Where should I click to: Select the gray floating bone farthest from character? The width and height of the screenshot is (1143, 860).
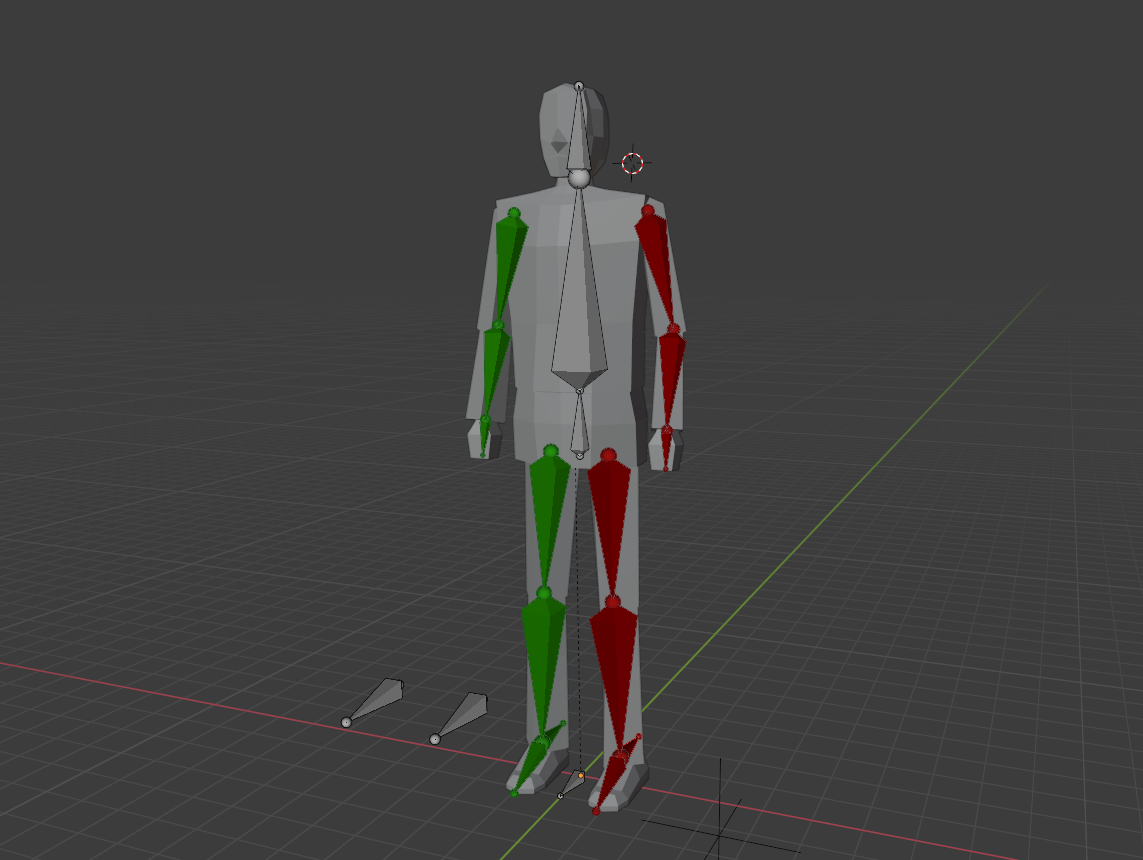point(375,701)
